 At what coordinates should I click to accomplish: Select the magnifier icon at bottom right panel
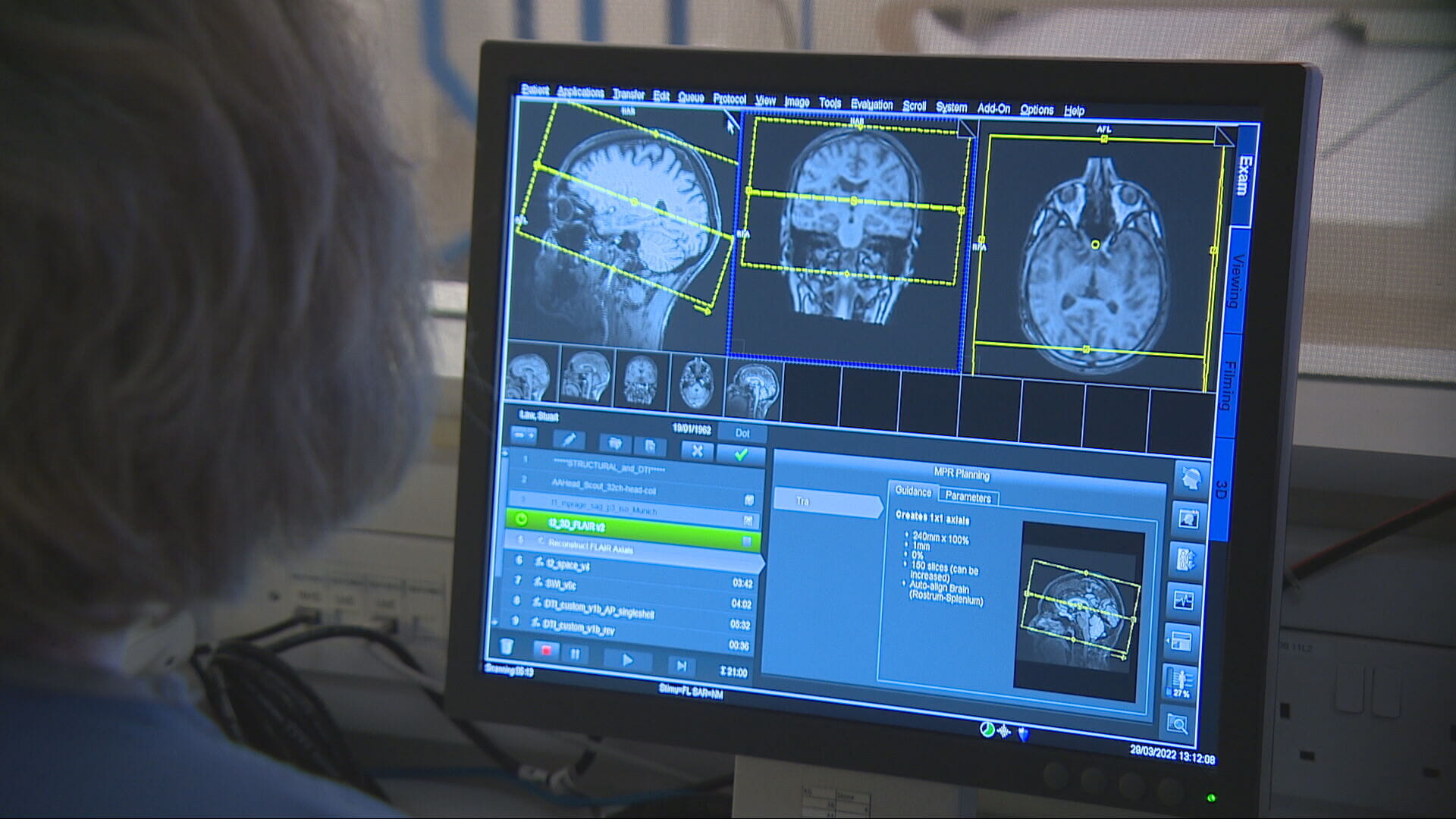tap(1178, 720)
